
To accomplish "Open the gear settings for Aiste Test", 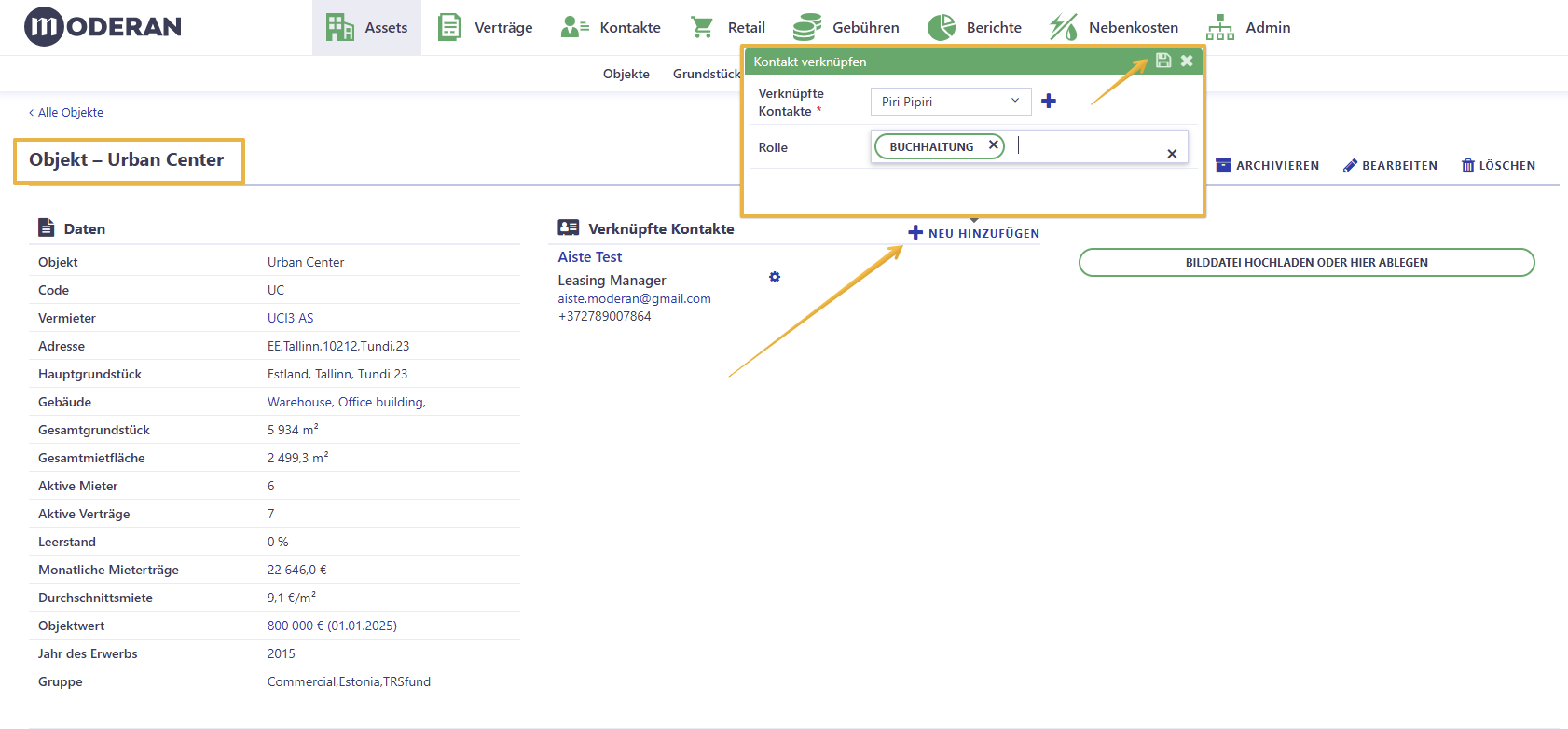I will pyautogui.click(x=775, y=277).
